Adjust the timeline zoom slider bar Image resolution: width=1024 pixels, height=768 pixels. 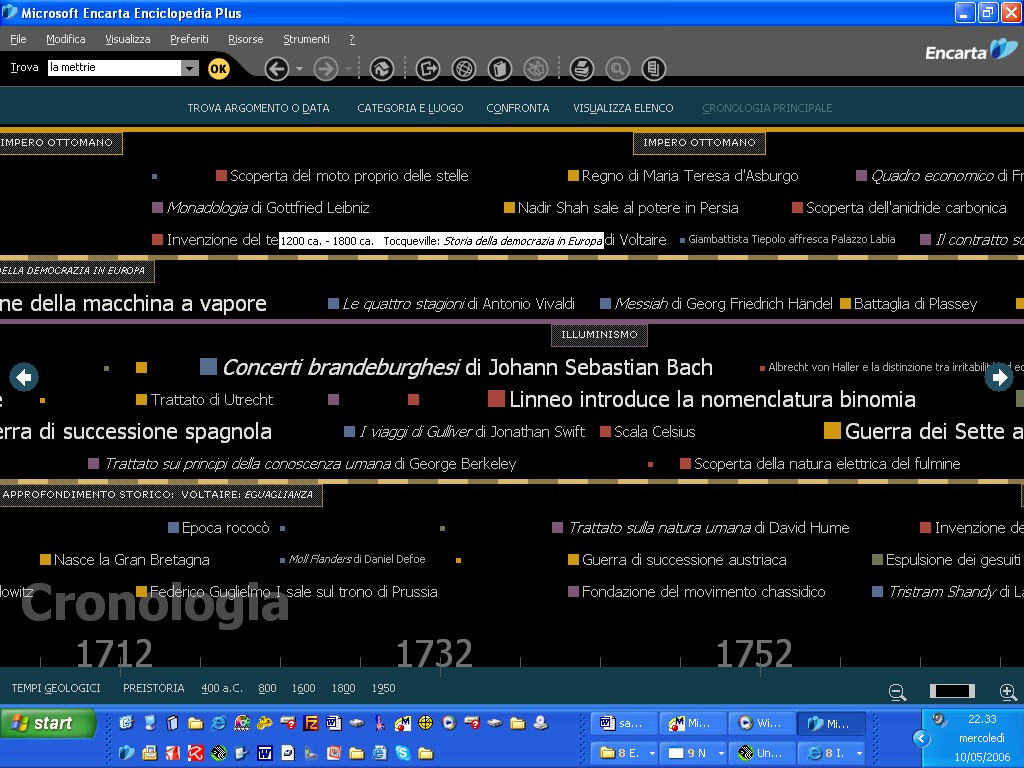click(952, 692)
